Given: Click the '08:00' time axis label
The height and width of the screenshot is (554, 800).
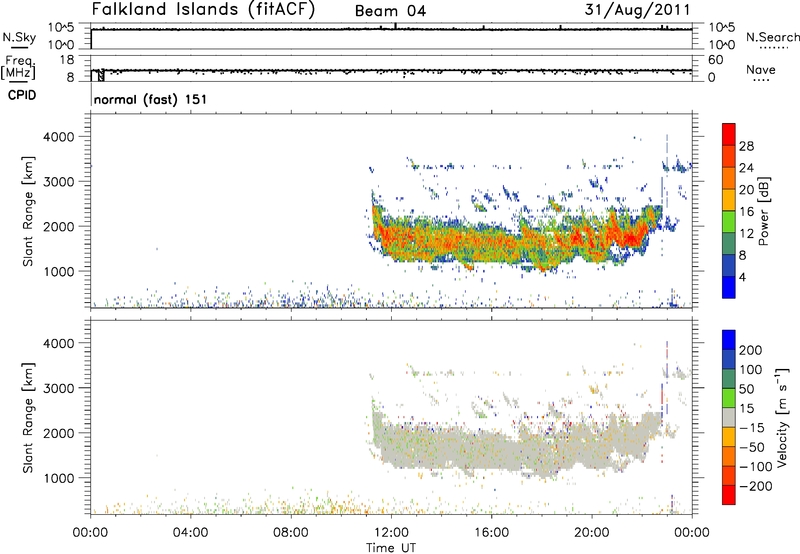Looking at the screenshot, I should tap(291, 533).
